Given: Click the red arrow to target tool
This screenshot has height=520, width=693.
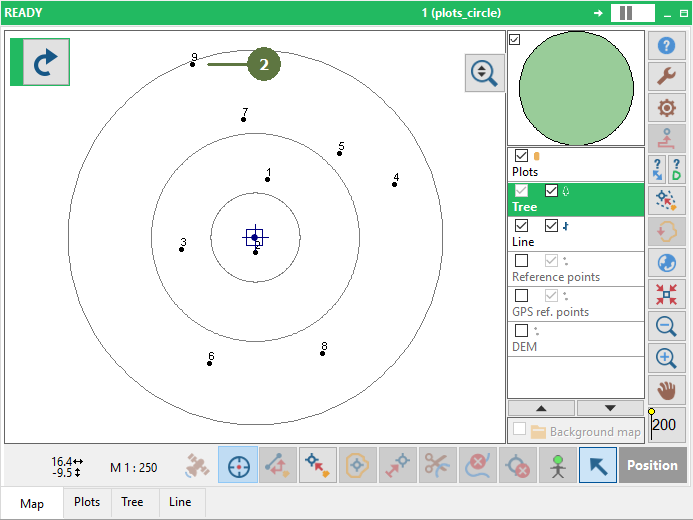Looking at the screenshot, I should (x=398, y=465).
